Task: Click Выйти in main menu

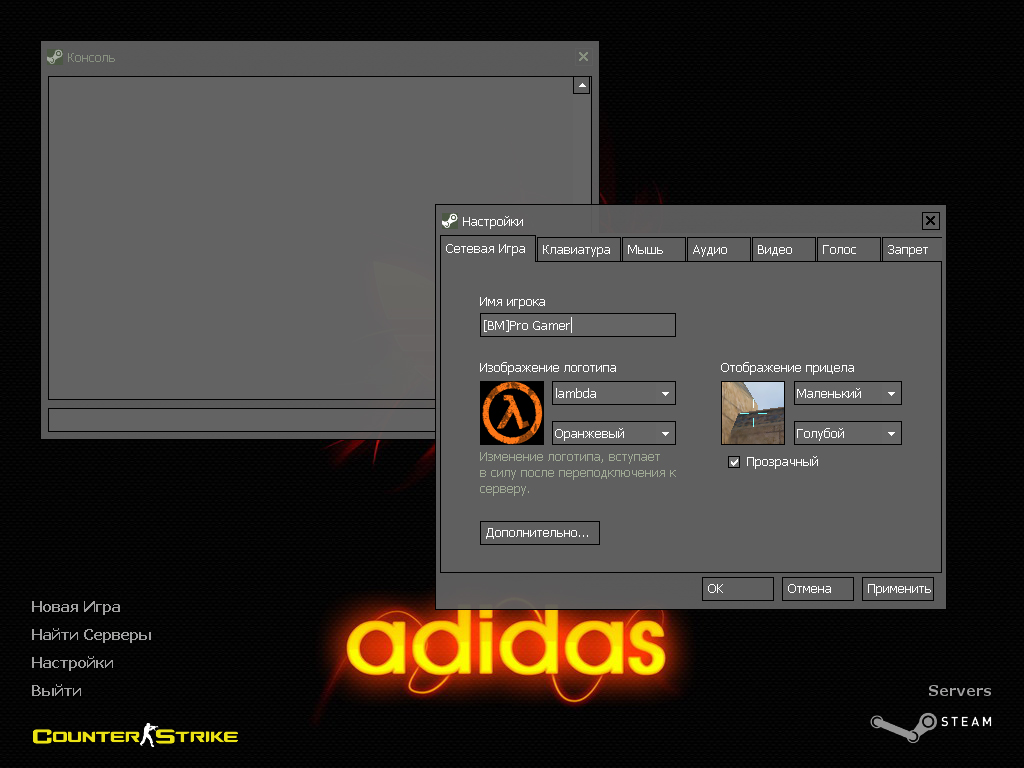Action: pyautogui.click(x=56, y=691)
